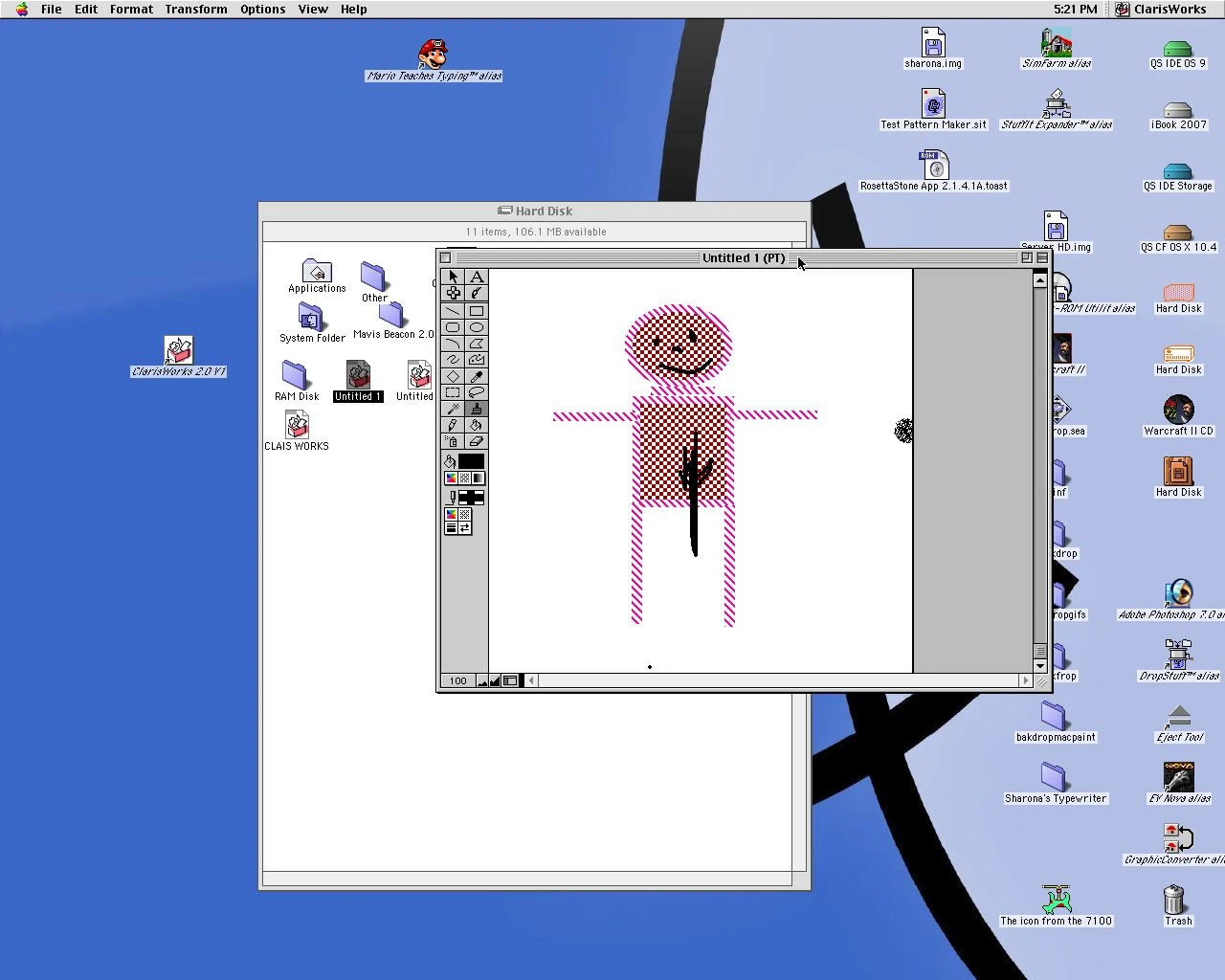1225x980 pixels.
Task: Open the zoom percentage 100 popup
Action: (458, 680)
